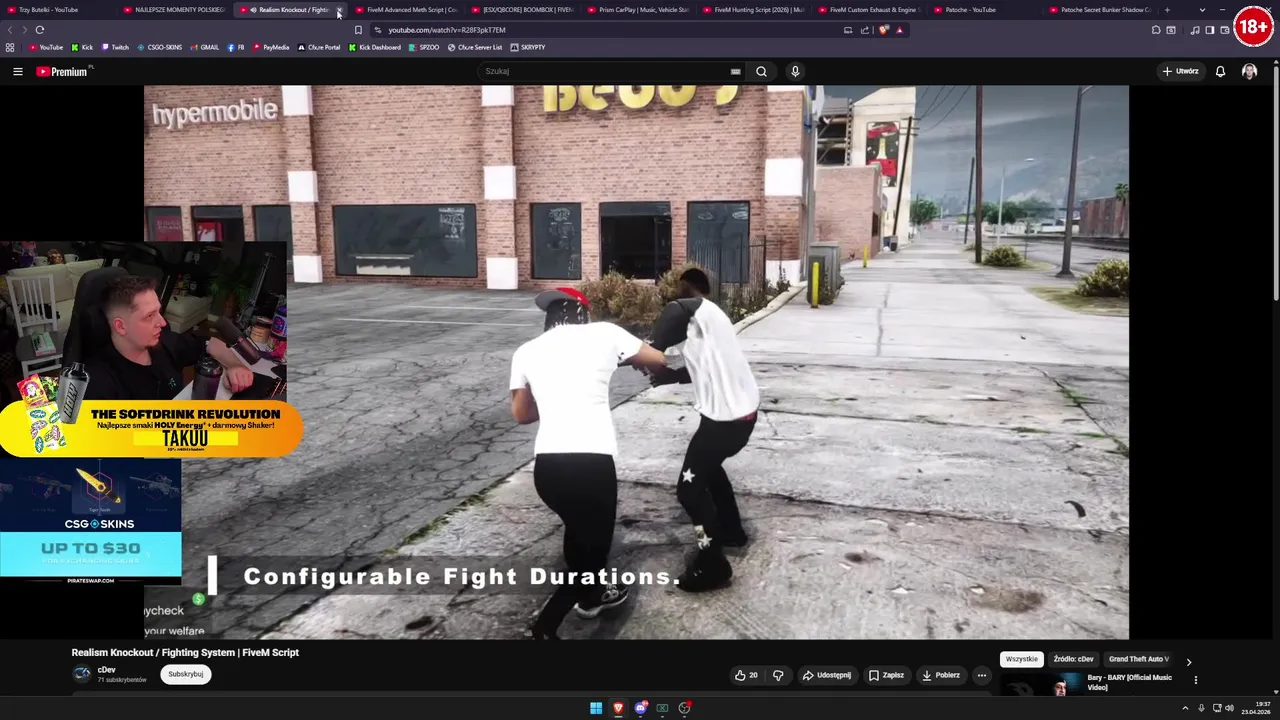Bookmark this page icon in address bar
This screenshot has height=720, width=1280.
pos(358,30)
